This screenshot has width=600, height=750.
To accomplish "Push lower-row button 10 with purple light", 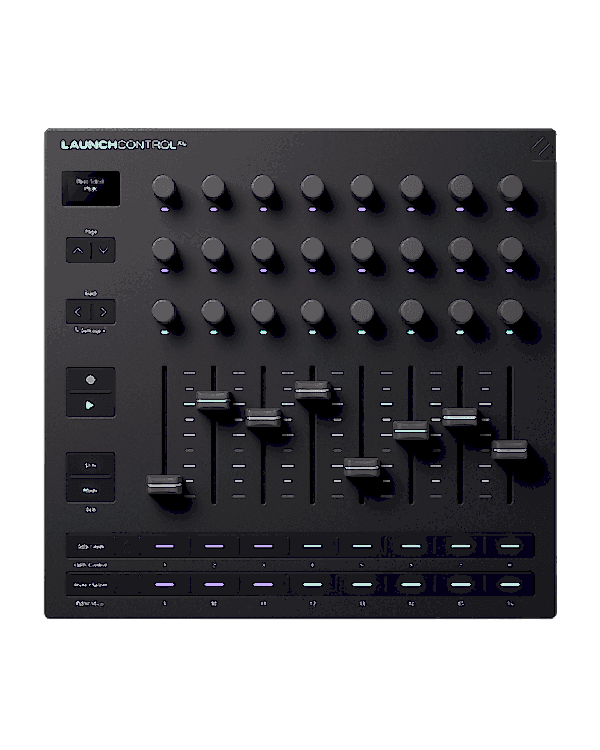I will point(214,585).
